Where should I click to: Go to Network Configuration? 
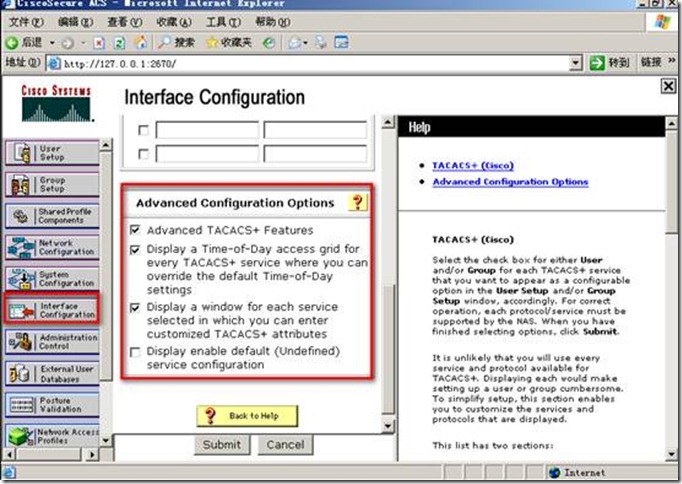tap(52, 247)
